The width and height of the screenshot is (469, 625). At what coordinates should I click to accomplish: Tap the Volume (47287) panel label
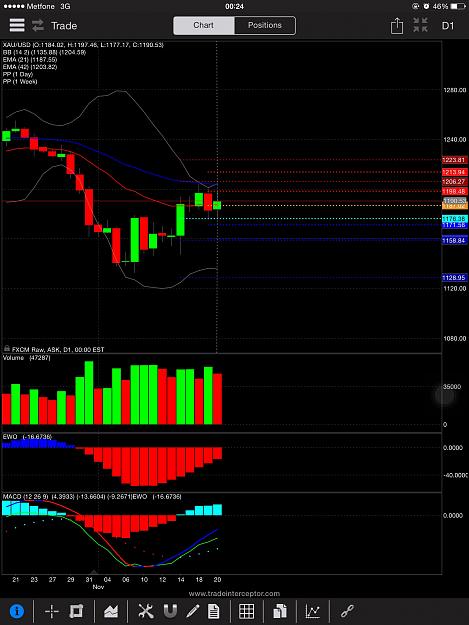(26, 358)
